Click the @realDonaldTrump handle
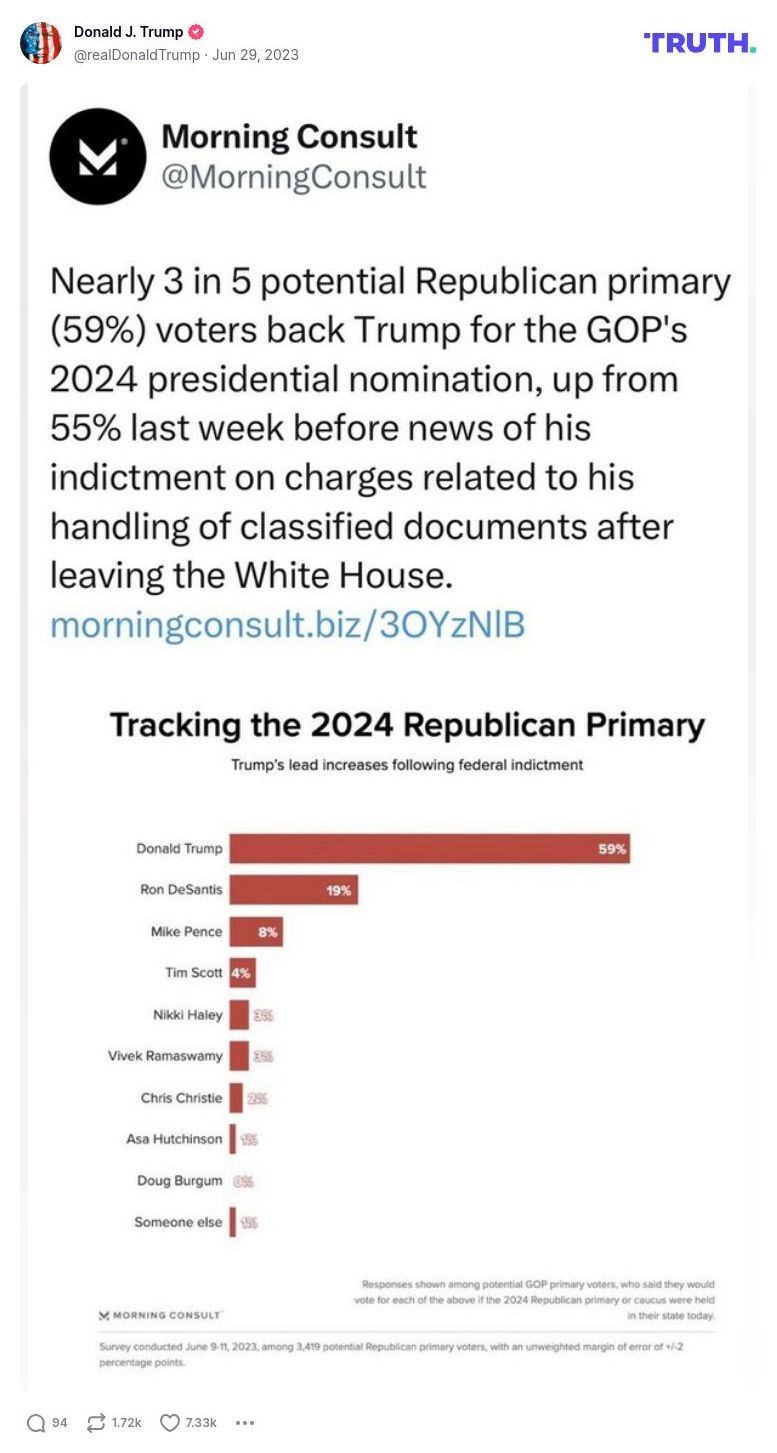777x1453 pixels. tap(136, 55)
